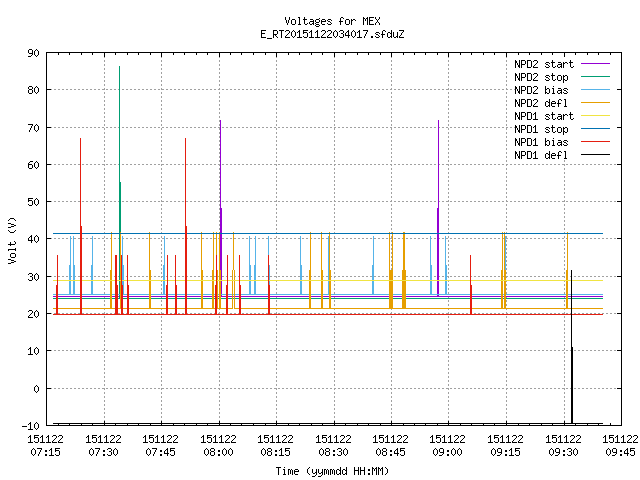
Task: Click the tall green spike peaking near 86 V
Action: click(120, 122)
